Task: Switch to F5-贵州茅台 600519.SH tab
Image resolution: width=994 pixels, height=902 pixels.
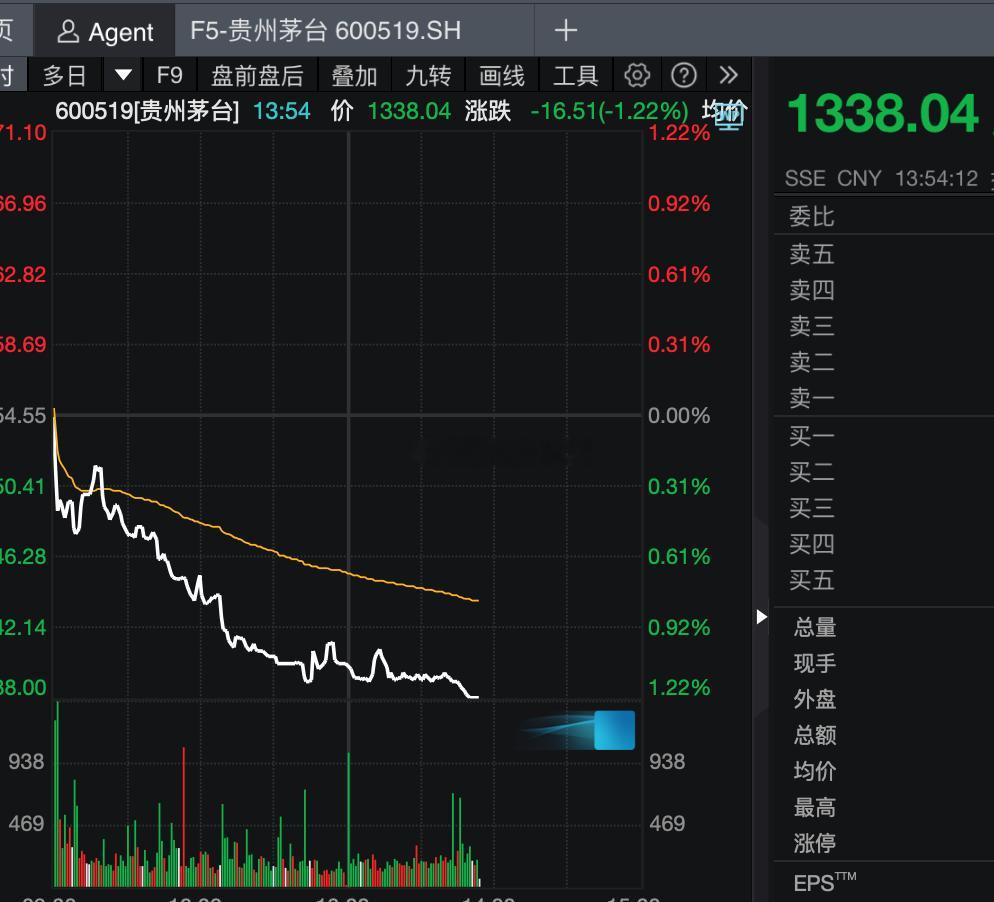Action: (x=326, y=30)
